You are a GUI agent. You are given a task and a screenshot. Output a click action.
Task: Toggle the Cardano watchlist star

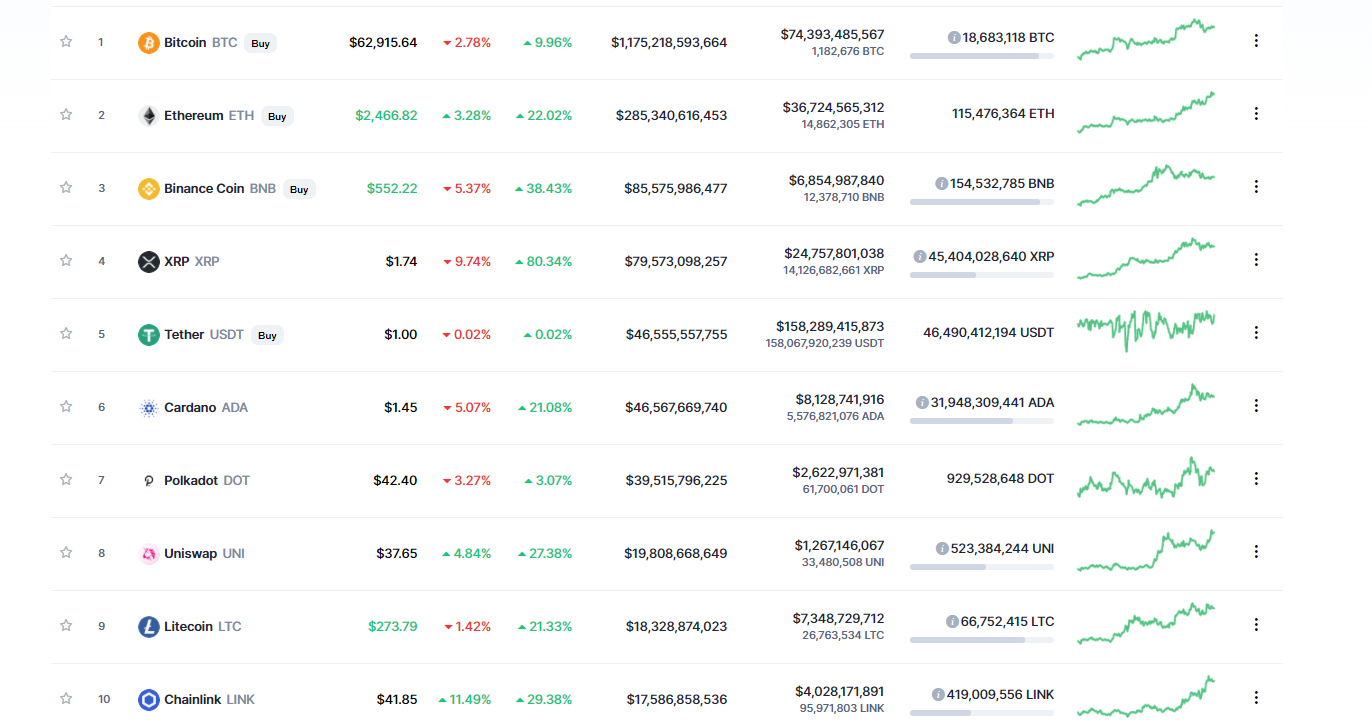[66, 407]
